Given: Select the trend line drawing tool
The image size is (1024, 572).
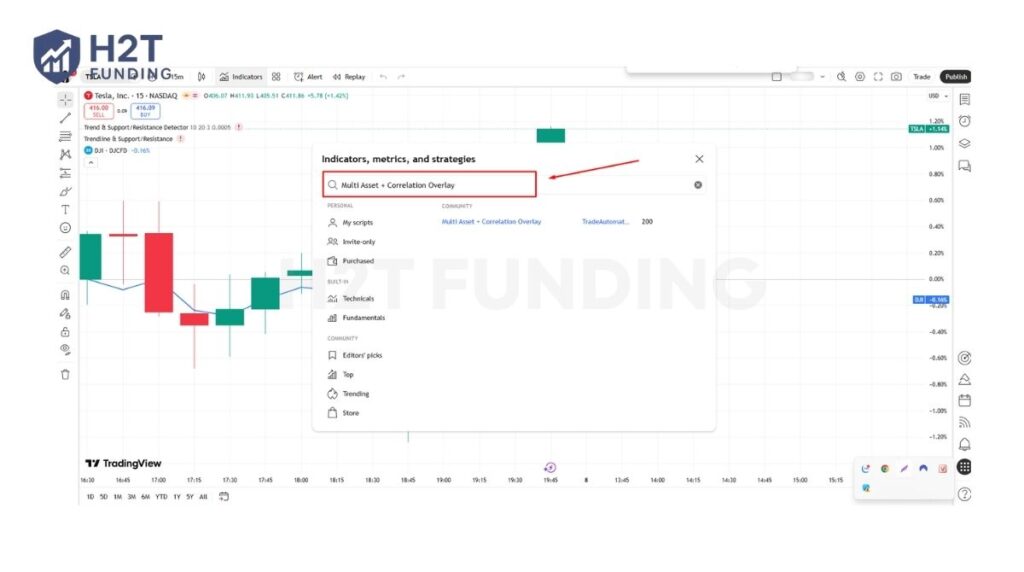Looking at the screenshot, I should (x=65, y=118).
